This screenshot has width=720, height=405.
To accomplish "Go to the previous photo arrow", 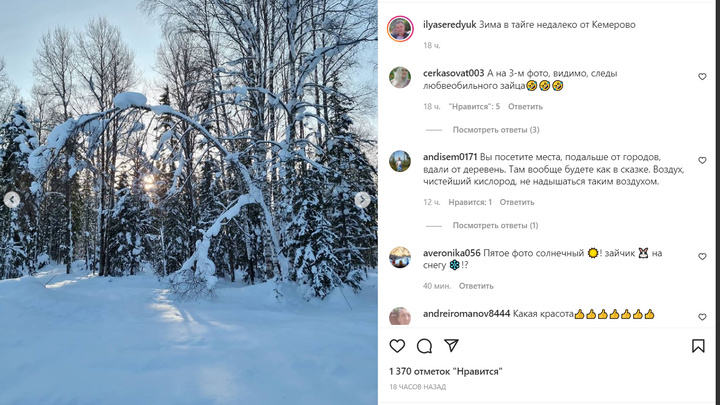I will 11,199.
